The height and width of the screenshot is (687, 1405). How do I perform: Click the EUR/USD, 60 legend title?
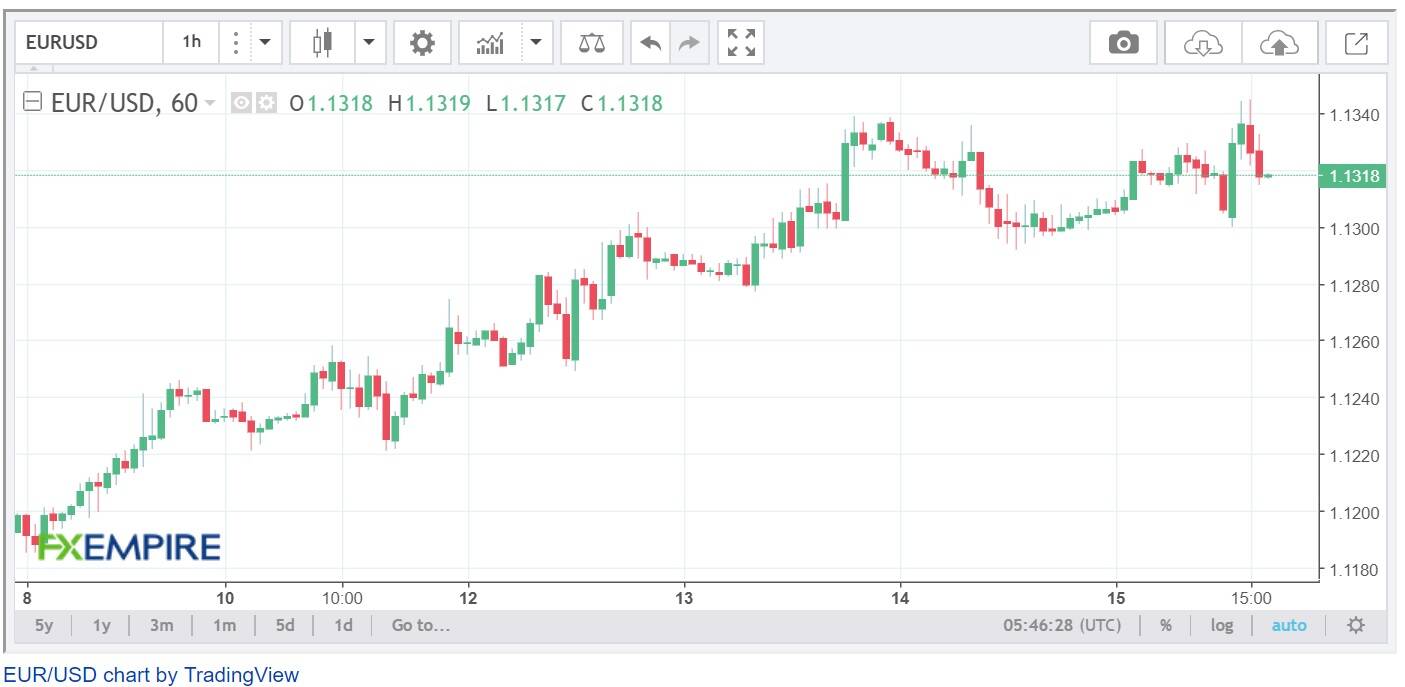124,102
